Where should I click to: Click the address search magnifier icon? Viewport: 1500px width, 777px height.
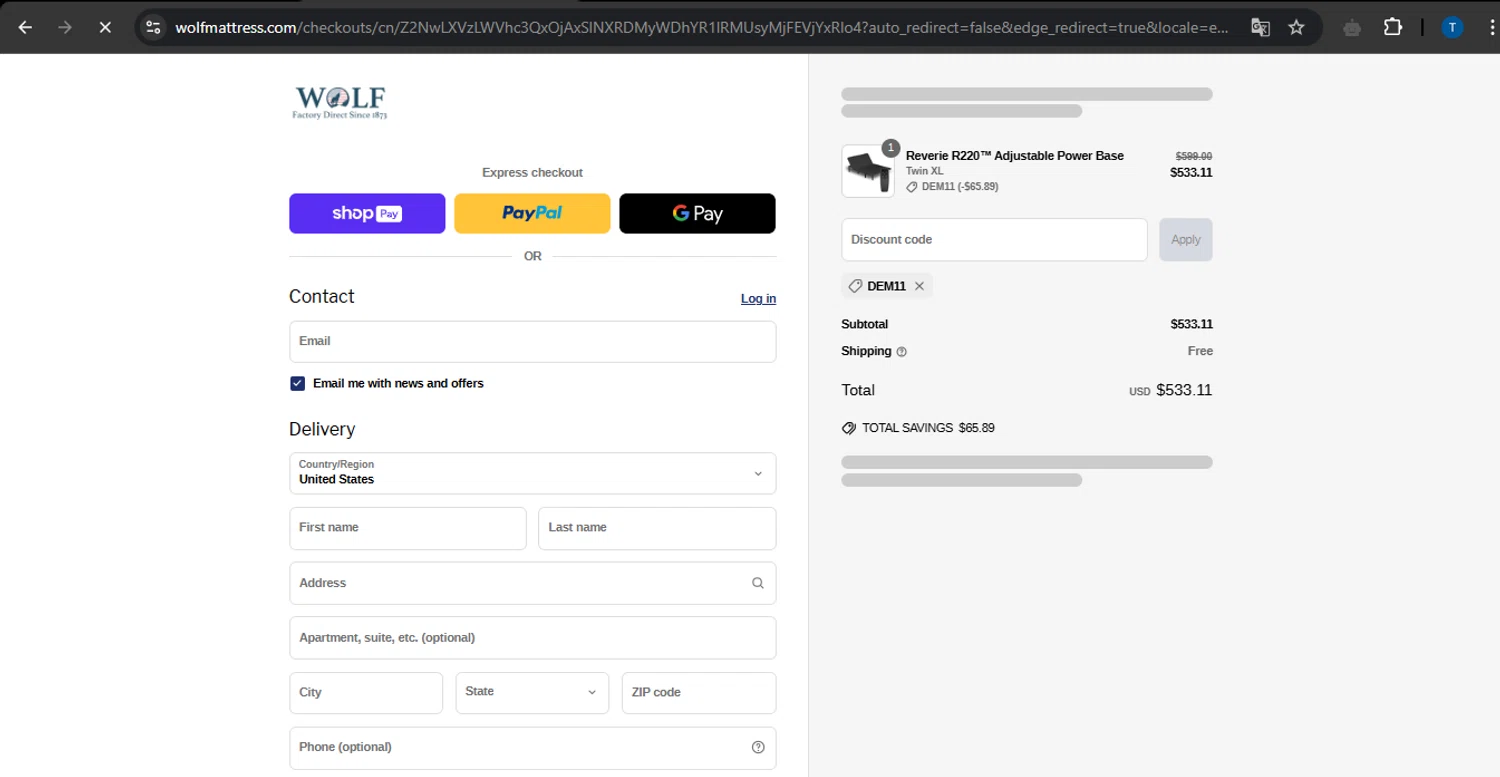[758, 583]
